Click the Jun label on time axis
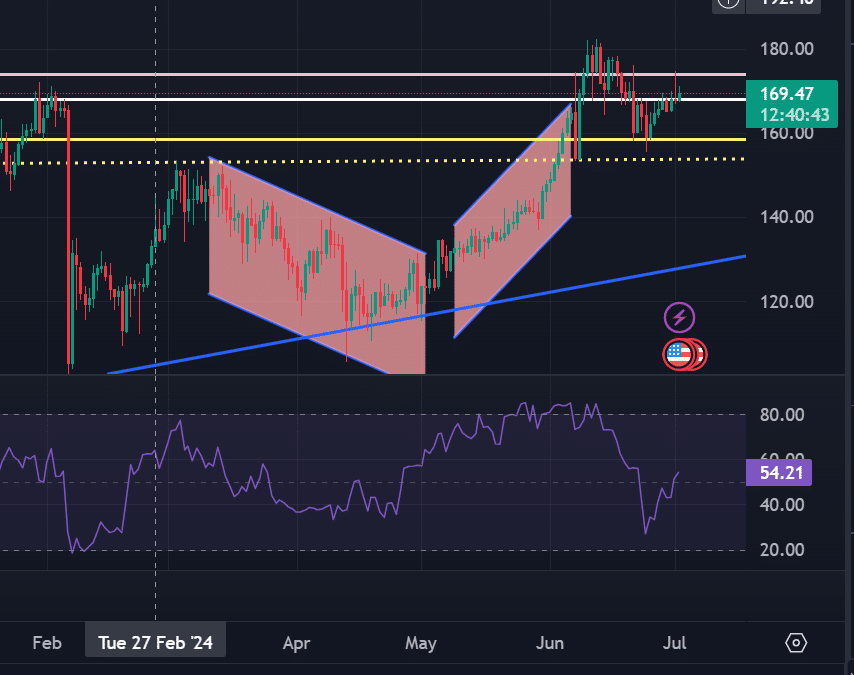Viewport: 855px width, 675px height. [x=549, y=642]
